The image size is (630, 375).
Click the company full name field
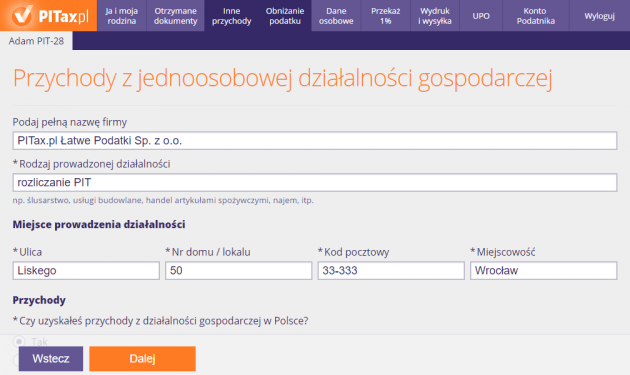[x=315, y=141]
